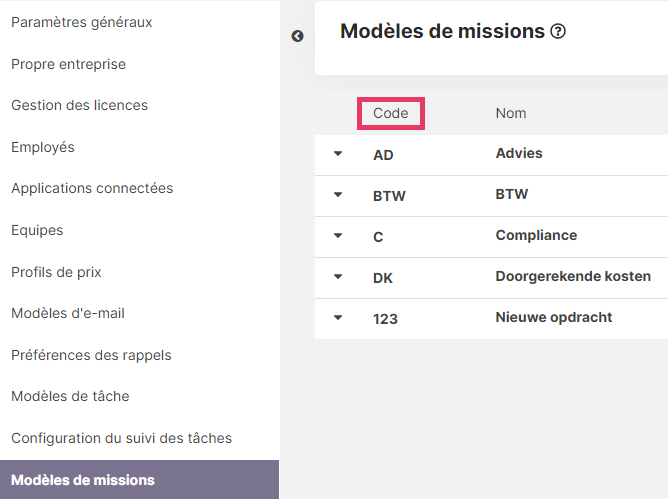Collapse the sidebar with the arrow icon
Image resolution: width=668 pixels, height=499 pixels.
[x=297, y=36]
